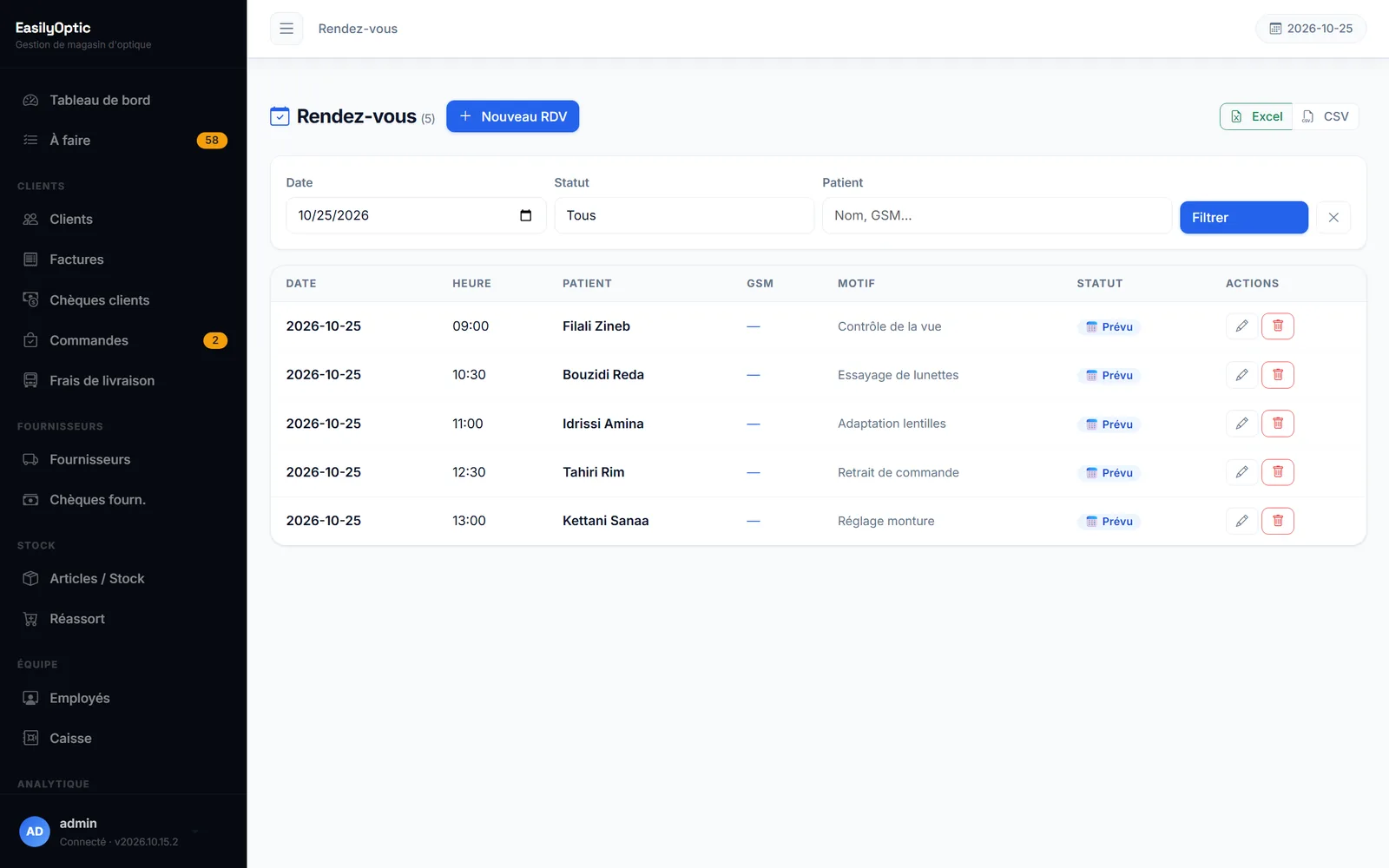Click Prévu status for Filali Zineb
1389x868 pixels.
(1109, 327)
